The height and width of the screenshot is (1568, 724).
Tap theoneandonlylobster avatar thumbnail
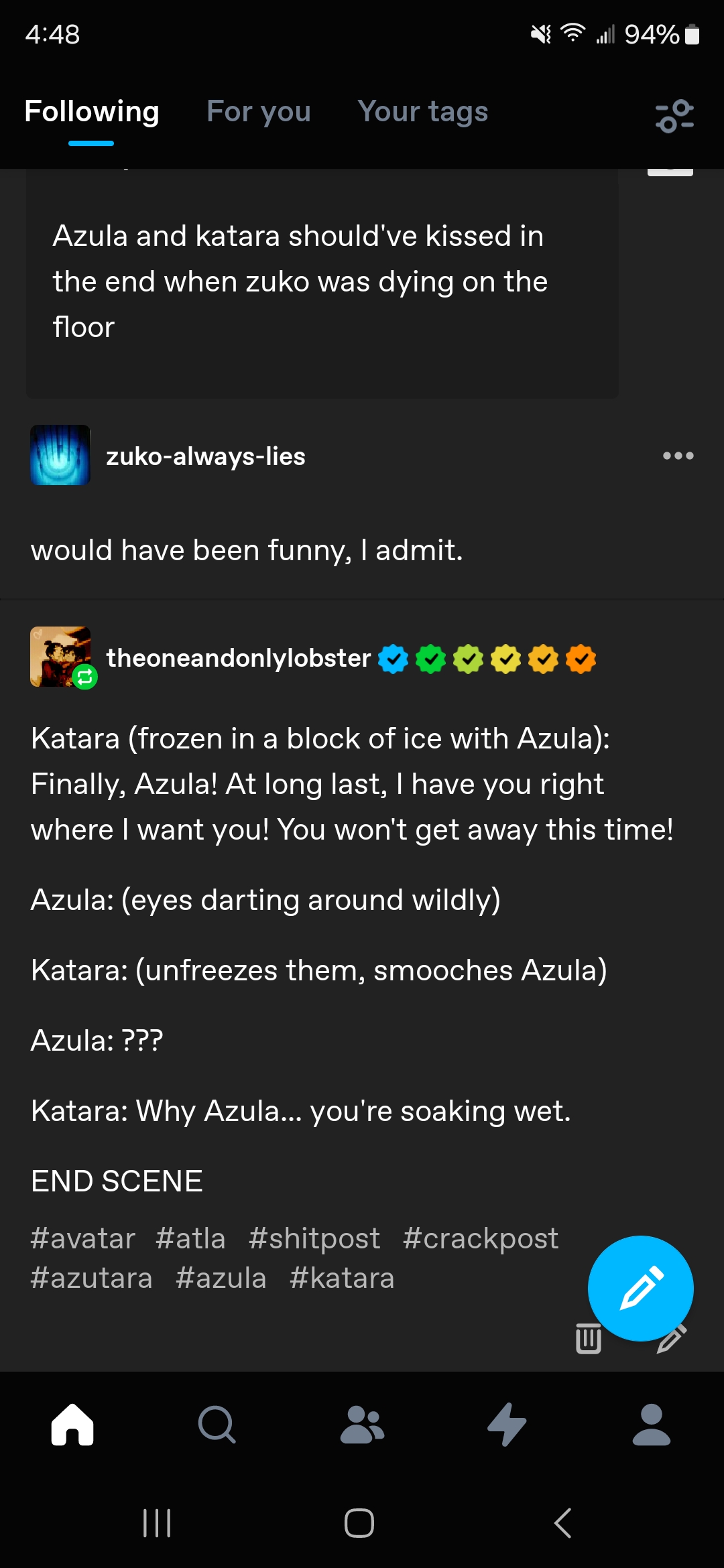[60, 657]
